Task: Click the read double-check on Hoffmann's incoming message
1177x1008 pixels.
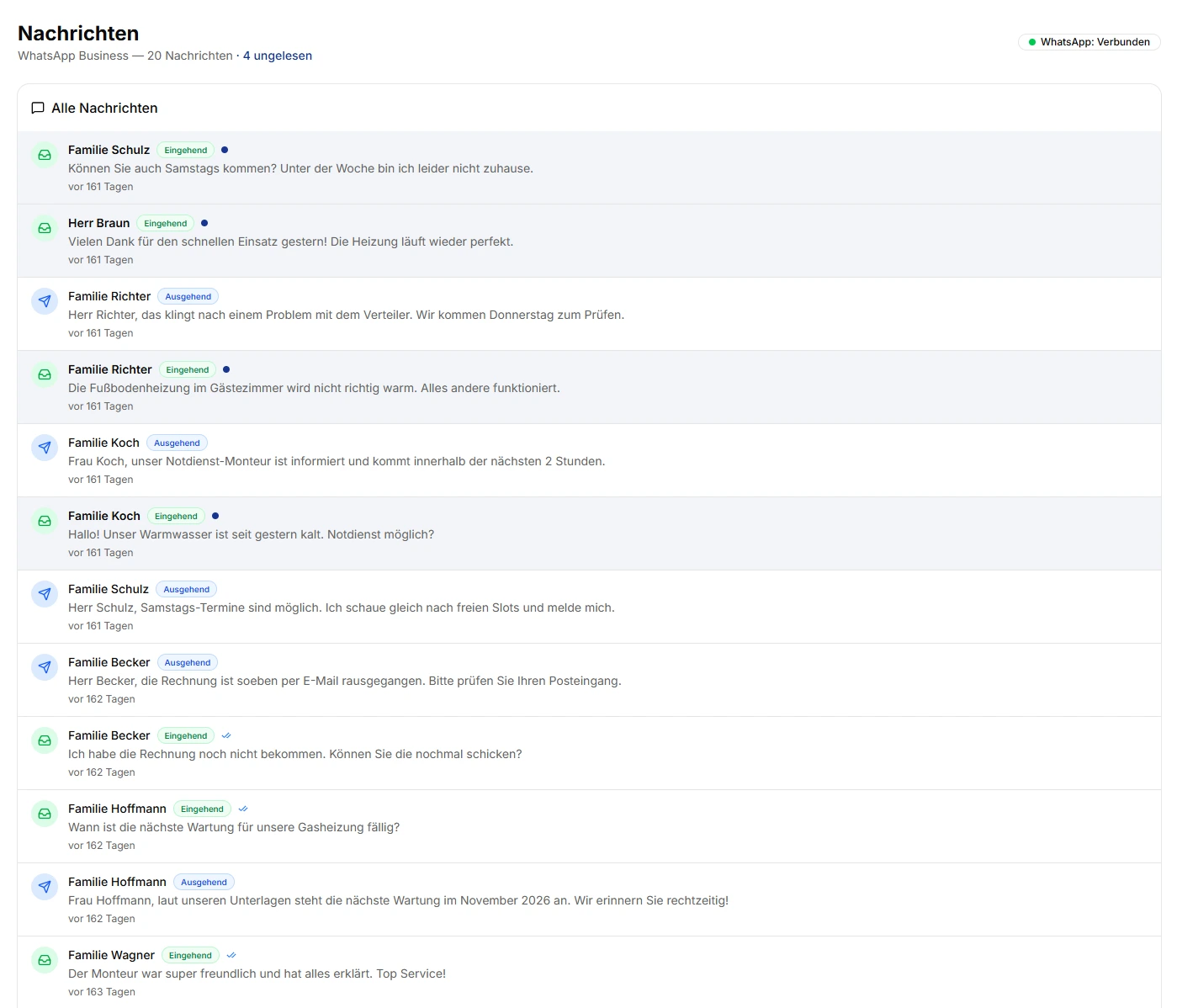Action: (243, 809)
